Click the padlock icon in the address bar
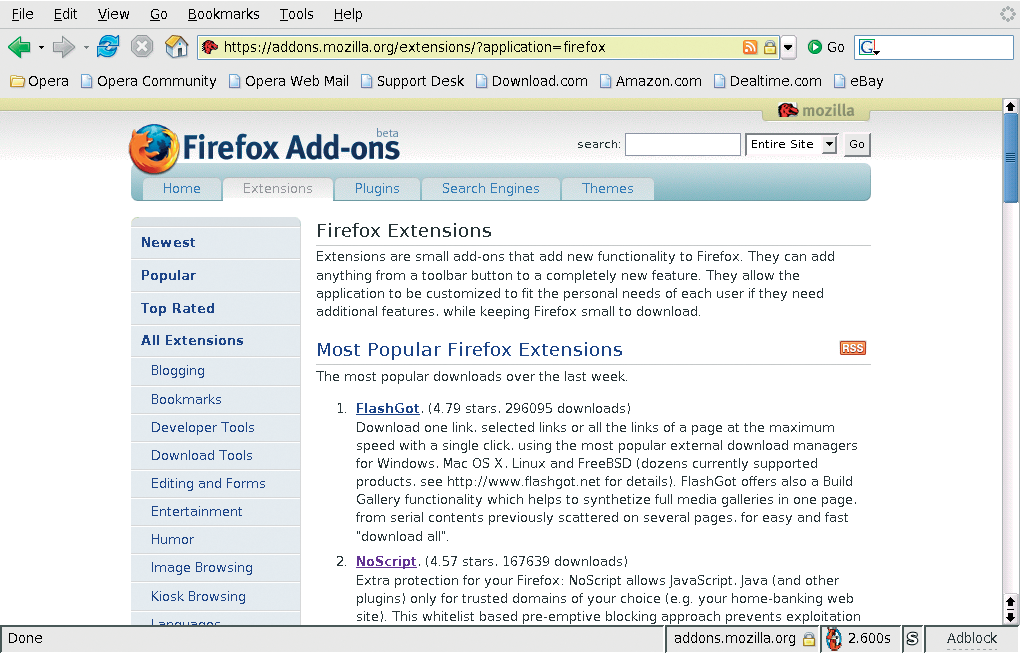Image resolution: width=1020 pixels, height=654 pixels. point(770,47)
